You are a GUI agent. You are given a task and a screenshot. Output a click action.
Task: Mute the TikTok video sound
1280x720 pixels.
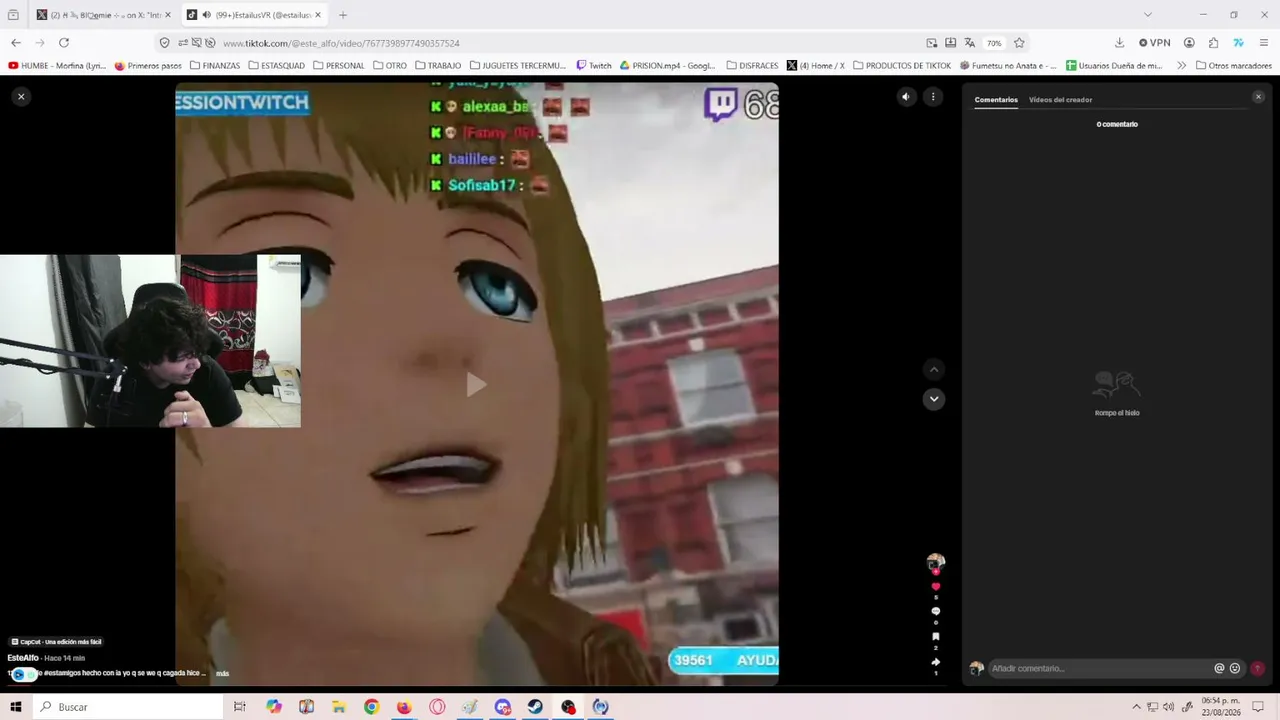click(x=906, y=97)
